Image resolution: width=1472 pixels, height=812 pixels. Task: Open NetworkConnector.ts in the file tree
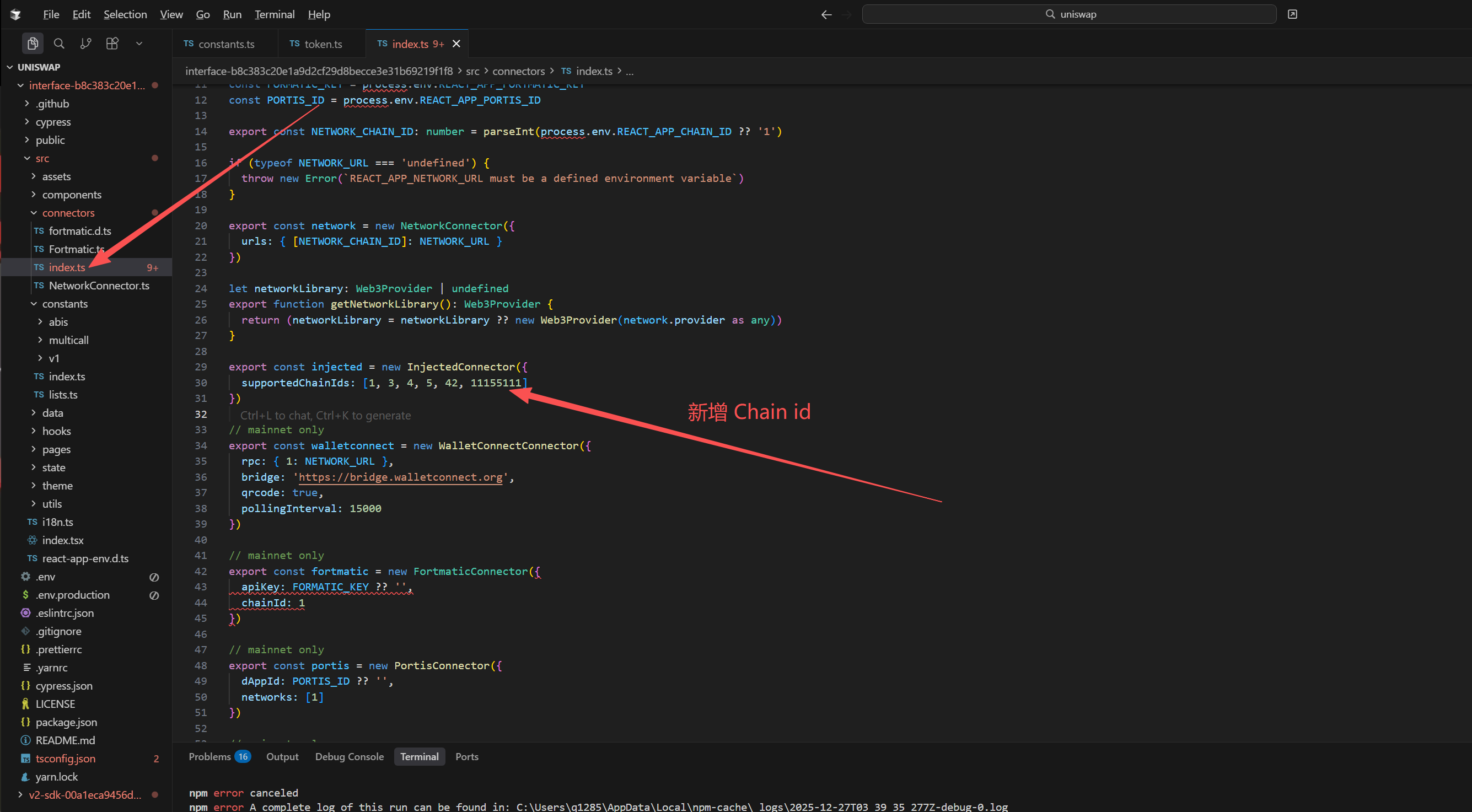point(99,285)
